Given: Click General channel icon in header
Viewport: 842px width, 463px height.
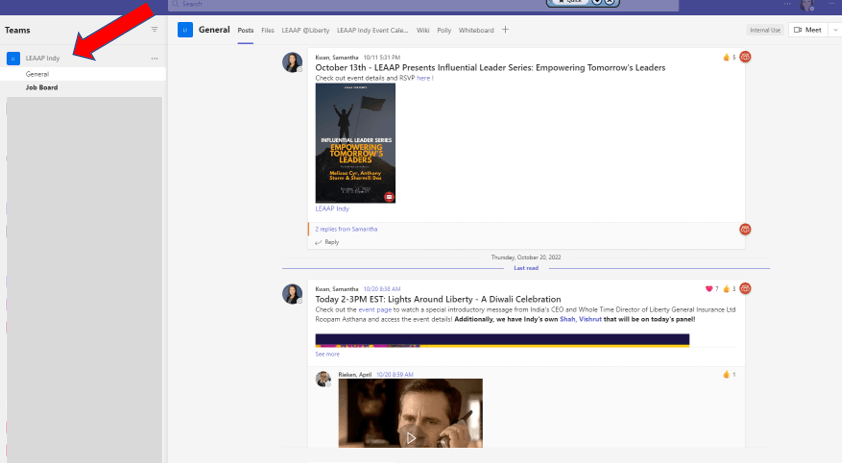Looking at the screenshot, I should 185,30.
